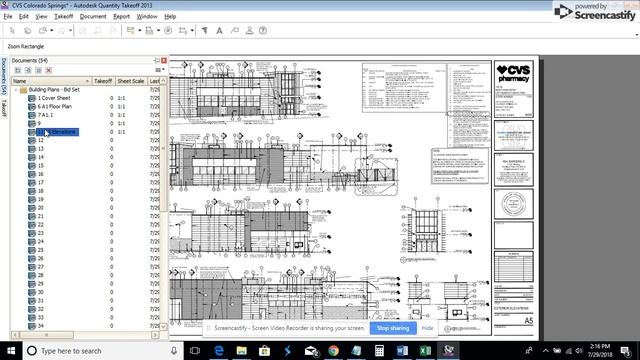Click the linear takeoff tool icon
This screenshot has width=640, height=360.
point(131,31)
